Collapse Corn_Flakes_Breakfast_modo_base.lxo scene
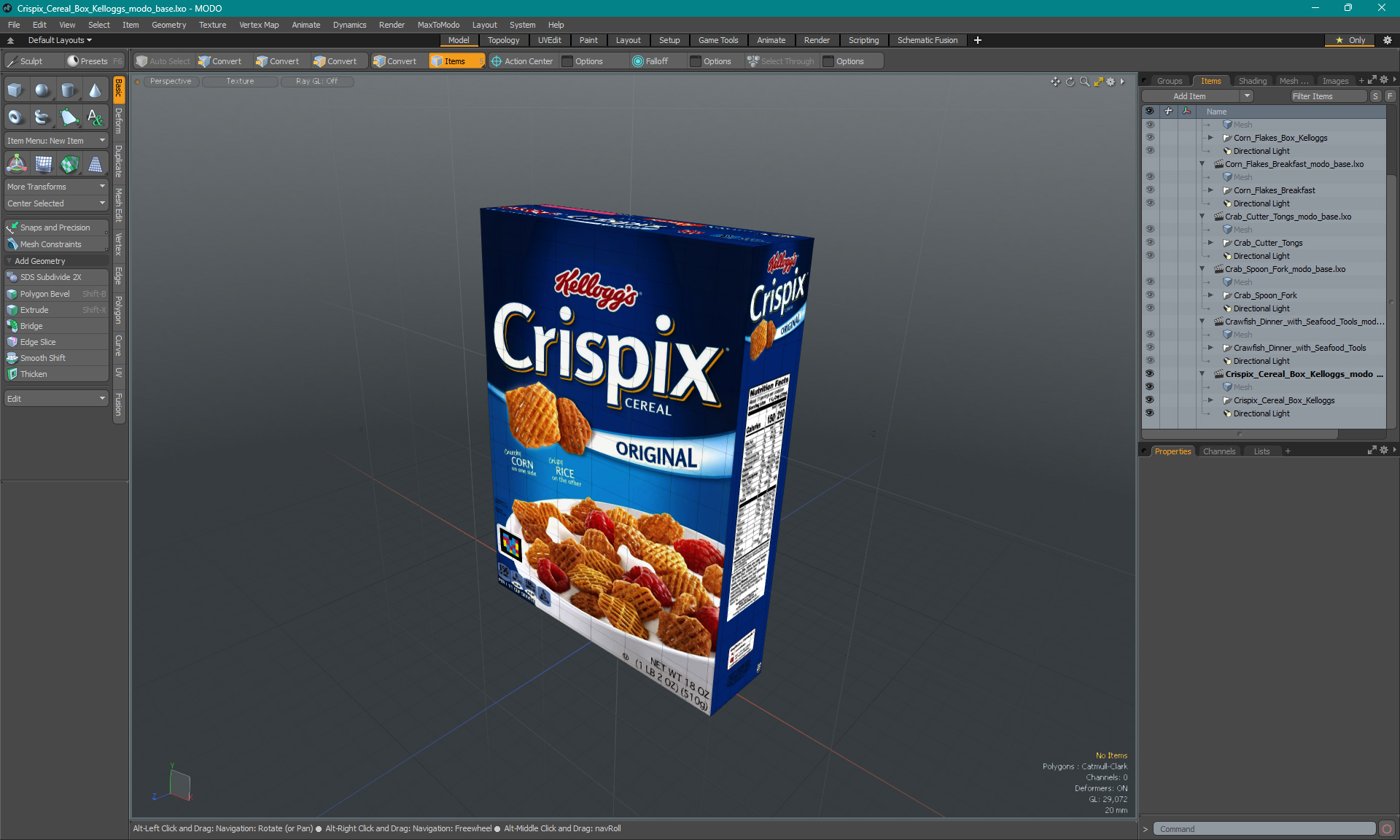The height and width of the screenshot is (840, 1400). click(x=1202, y=164)
